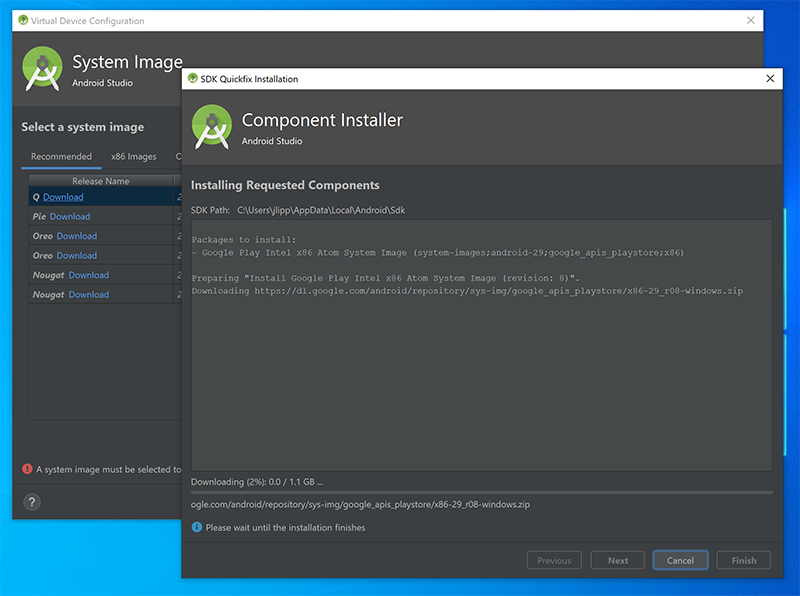
Task: Click the red error icon in System Image window
Action: click(x=27, y=469)
